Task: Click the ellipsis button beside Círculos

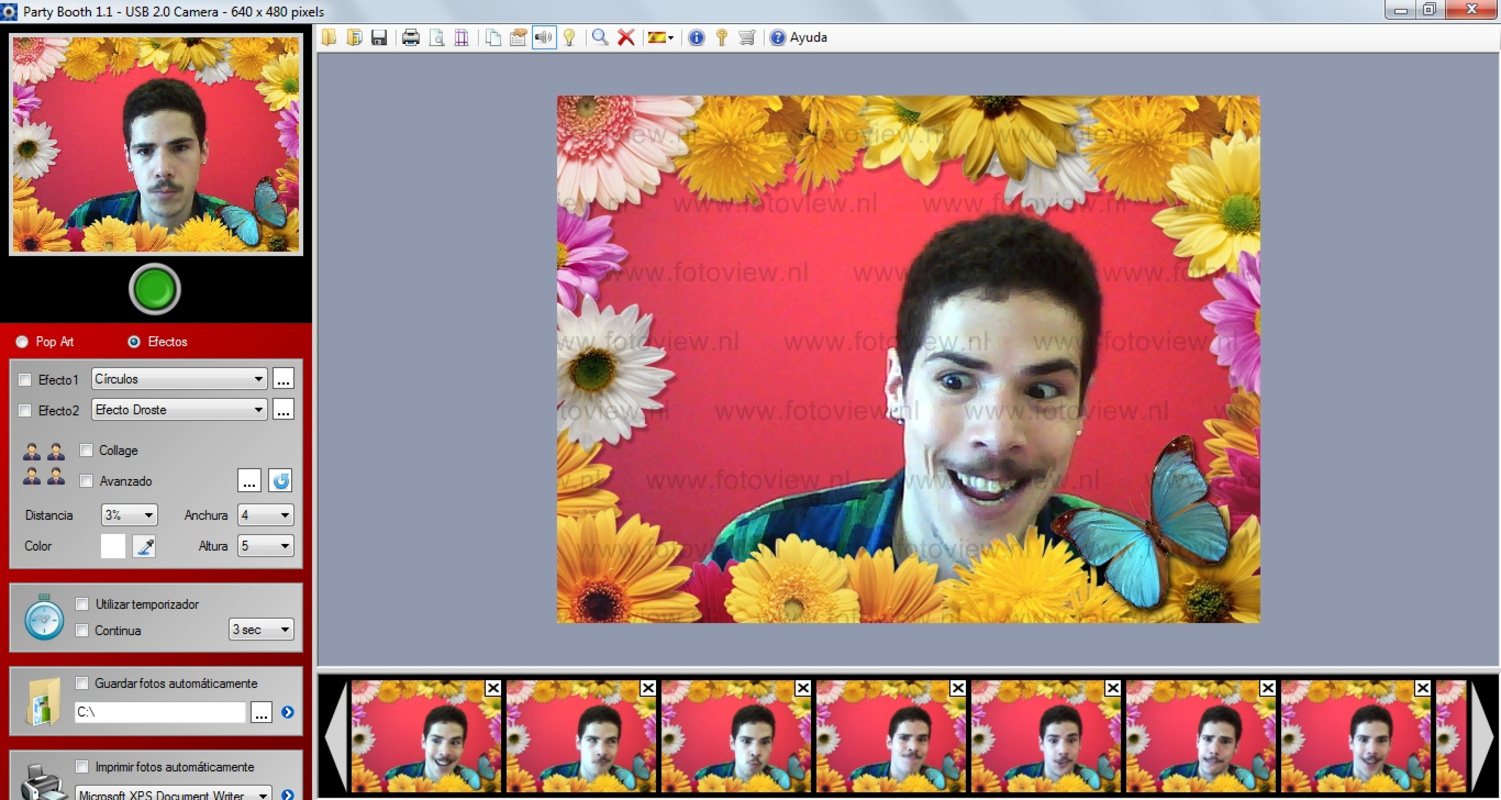Action: pos(283,379)
